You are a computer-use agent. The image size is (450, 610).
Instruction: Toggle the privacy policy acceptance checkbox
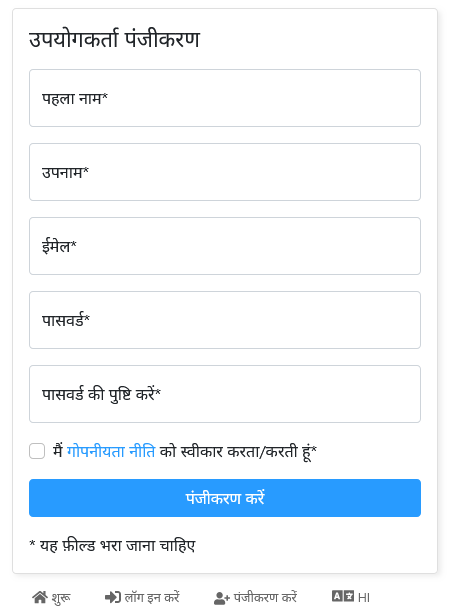(x=37, y=451)
